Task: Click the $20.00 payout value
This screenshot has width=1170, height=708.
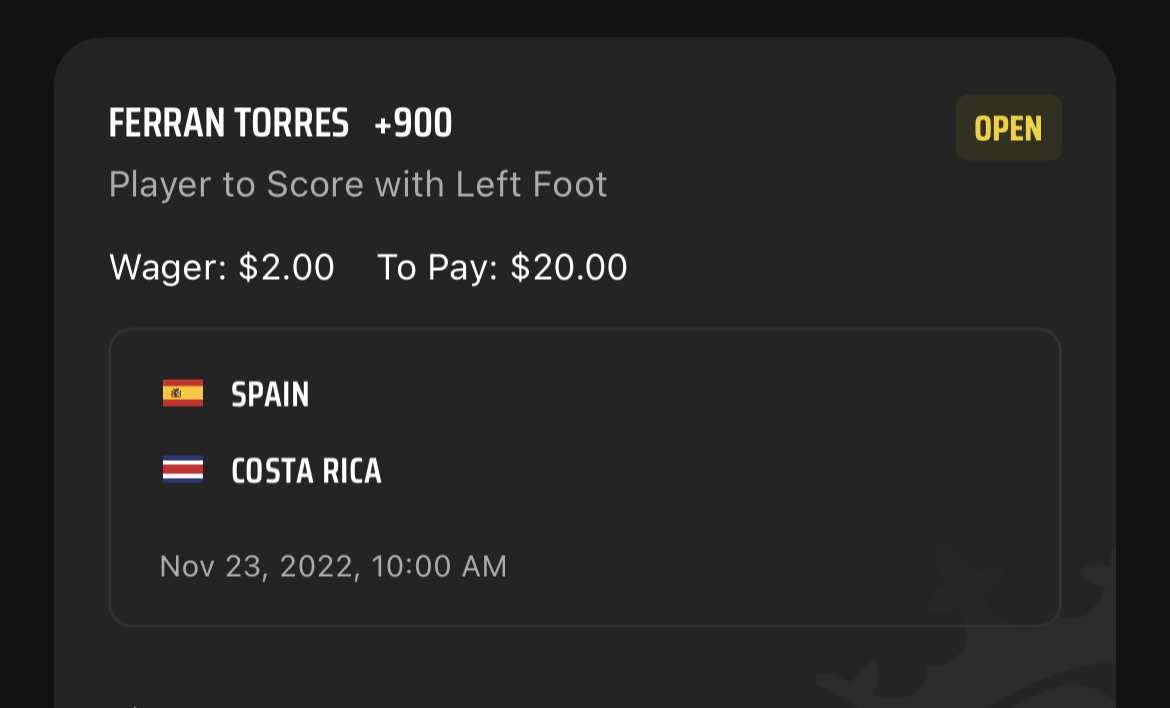Action: 569,267
